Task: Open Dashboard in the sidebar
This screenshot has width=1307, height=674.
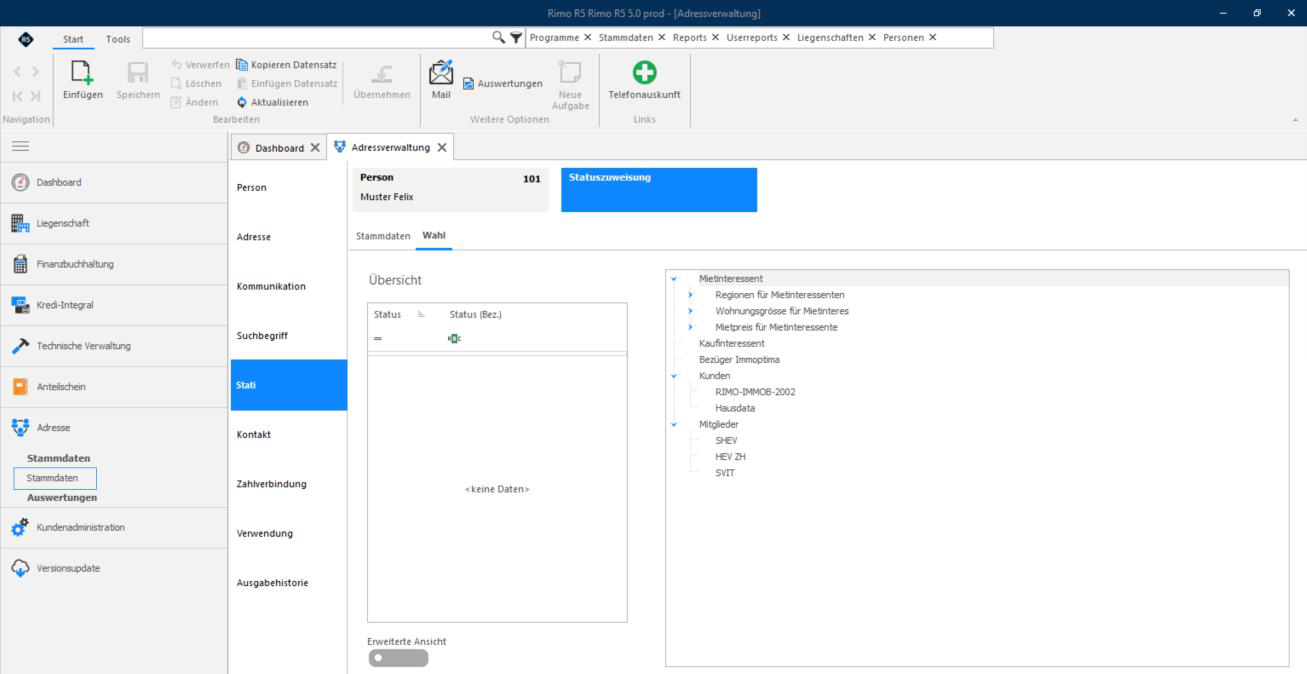Action: [x=114, y=182]
